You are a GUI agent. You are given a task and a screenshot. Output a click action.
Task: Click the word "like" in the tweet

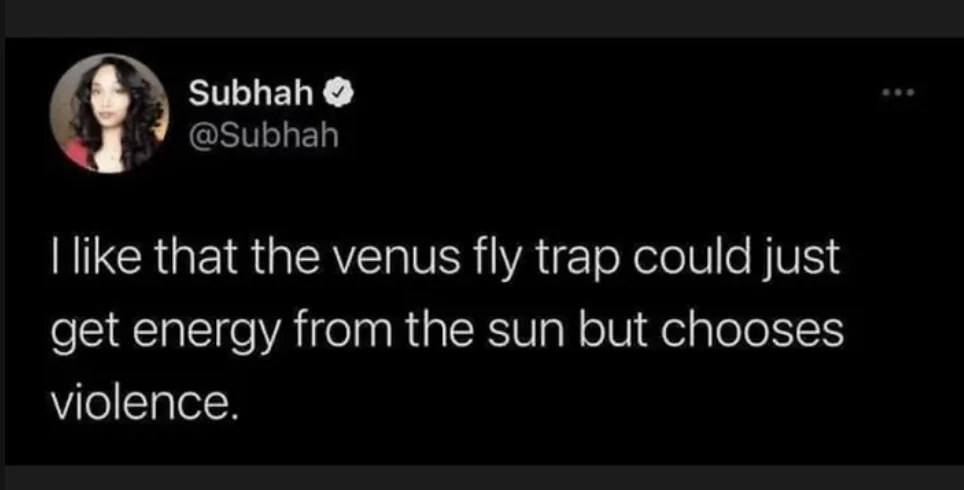[x=98, y=257]
